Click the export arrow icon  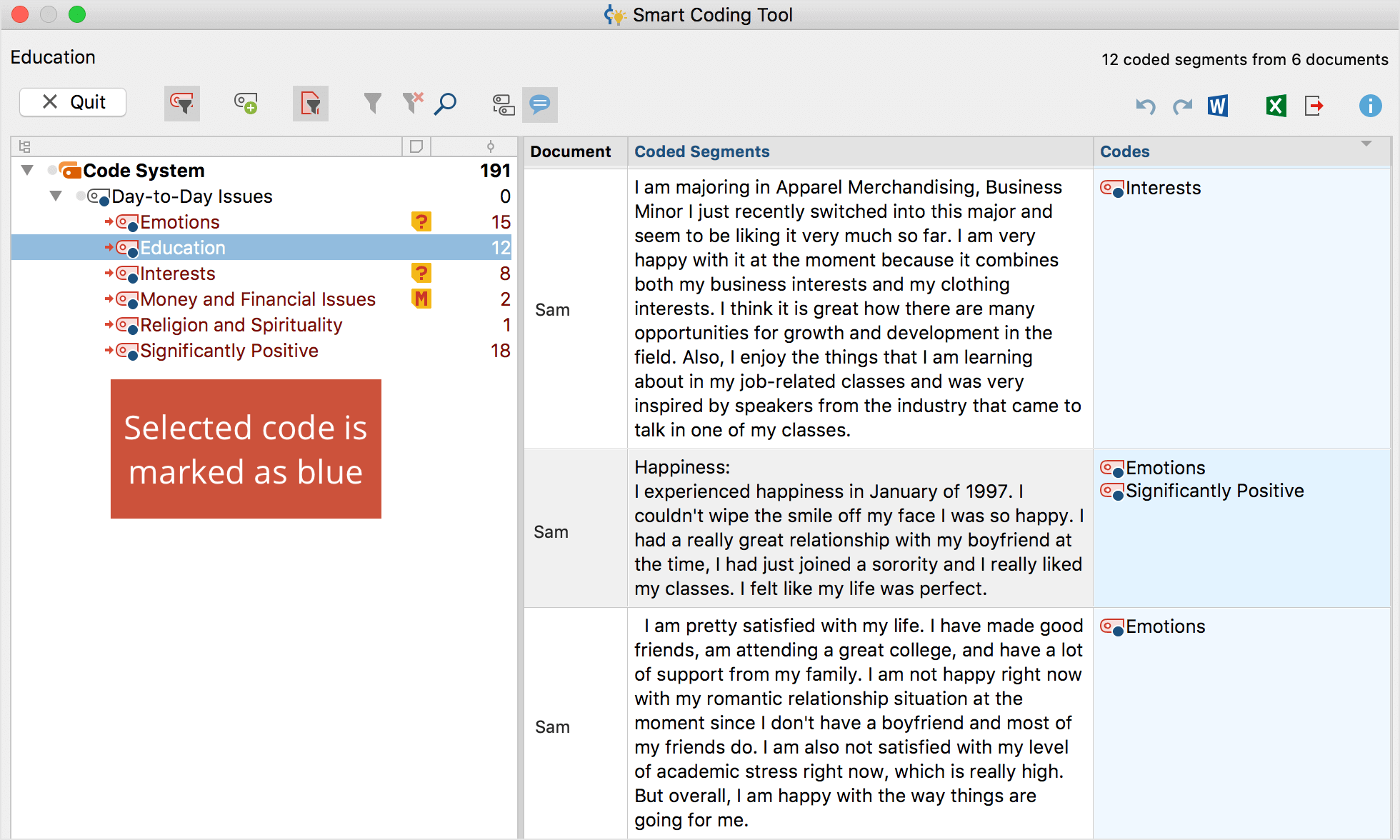point(1314,106)
